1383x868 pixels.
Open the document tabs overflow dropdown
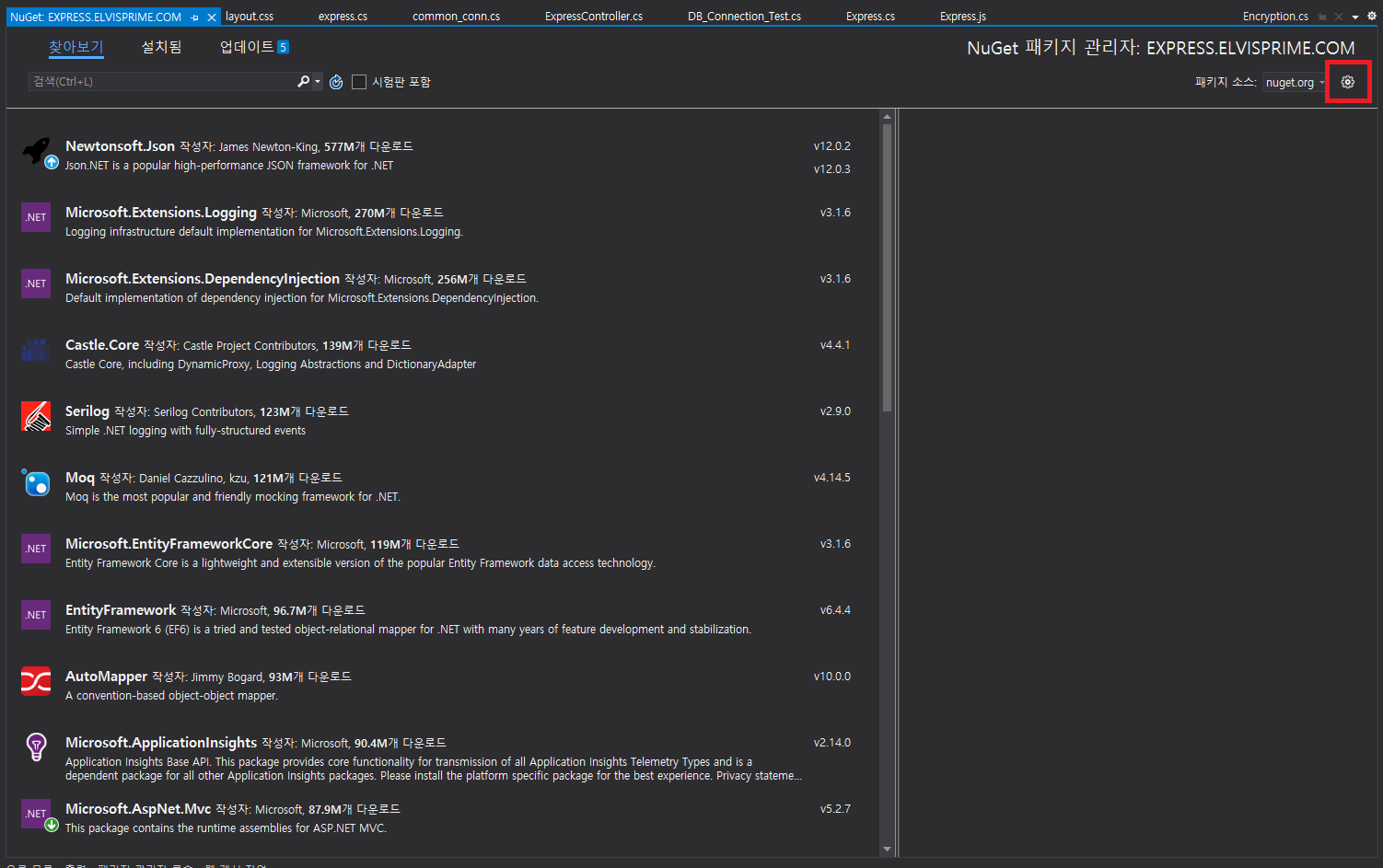tap(1355, 17)
